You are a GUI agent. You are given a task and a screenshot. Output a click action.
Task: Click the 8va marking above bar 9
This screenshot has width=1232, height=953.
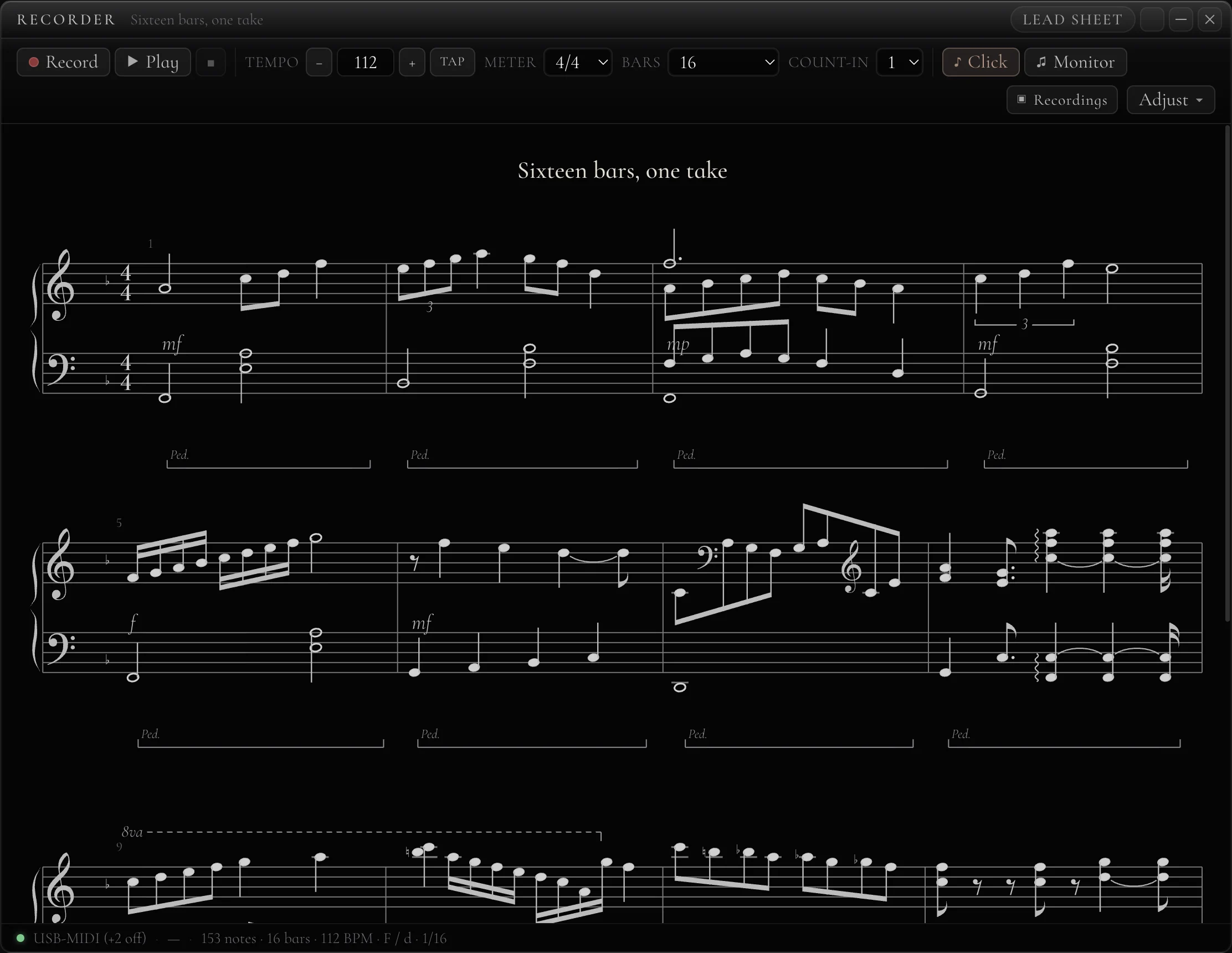click(x=132, y=832)
